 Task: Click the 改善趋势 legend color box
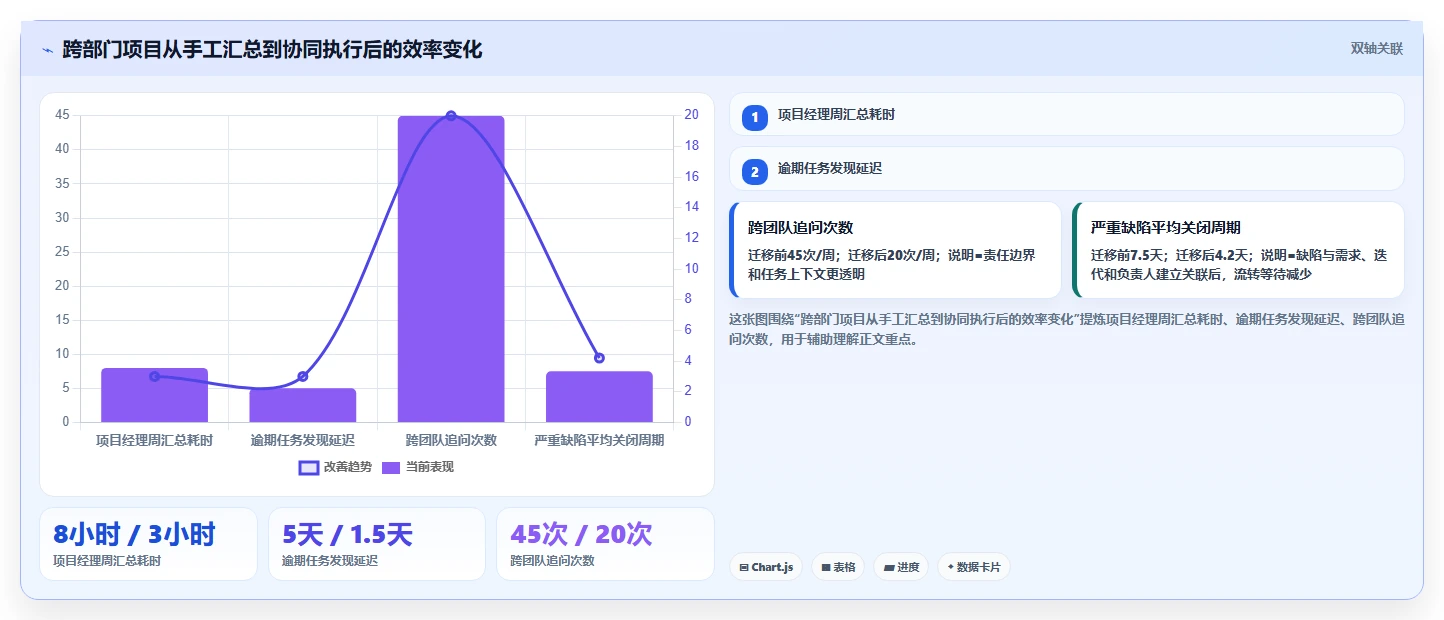[309, 468]
